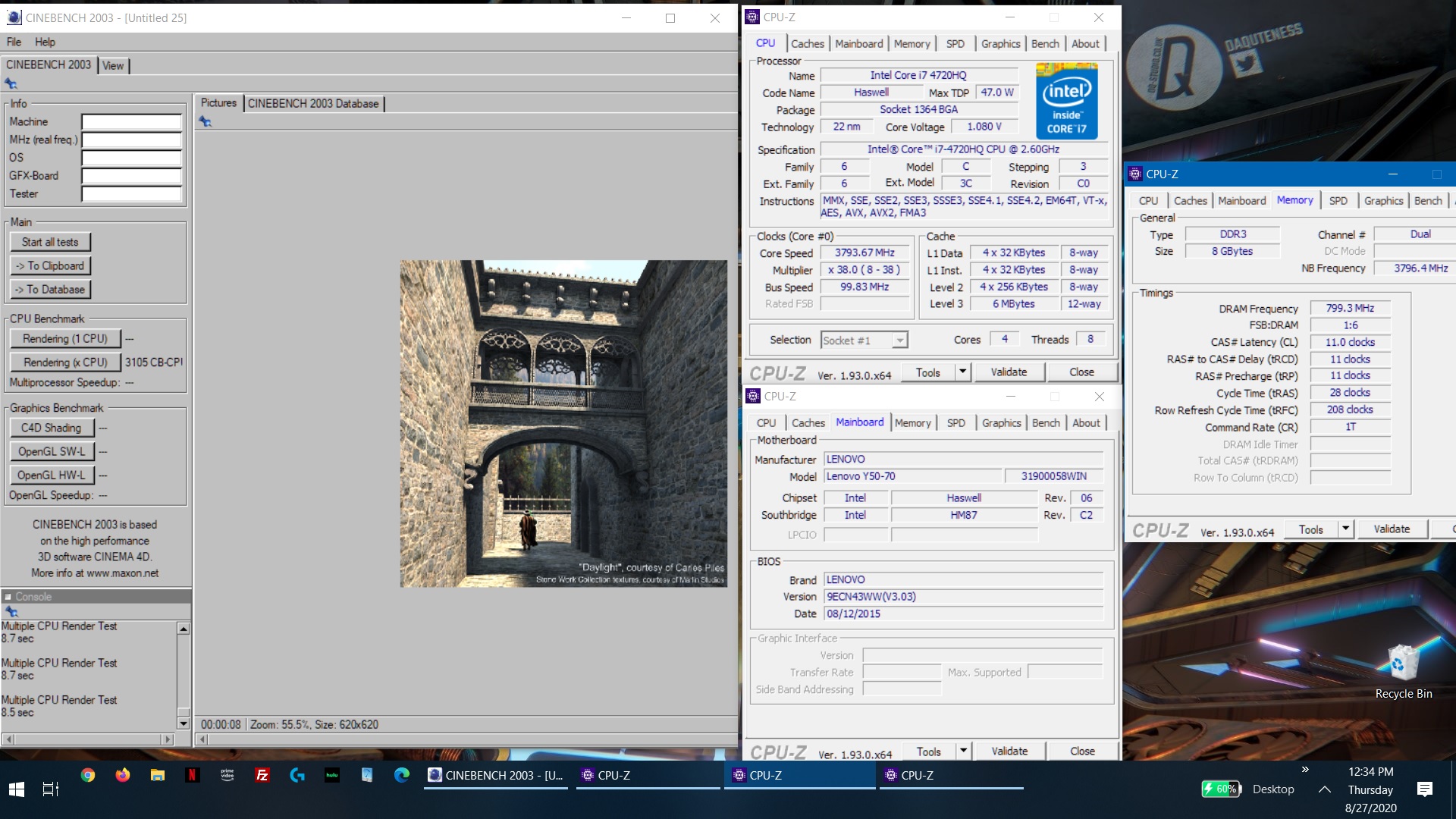This screenshot has height=819, width=1456.
Task: Click the rendered Daylight scene image
Action: 563,424
